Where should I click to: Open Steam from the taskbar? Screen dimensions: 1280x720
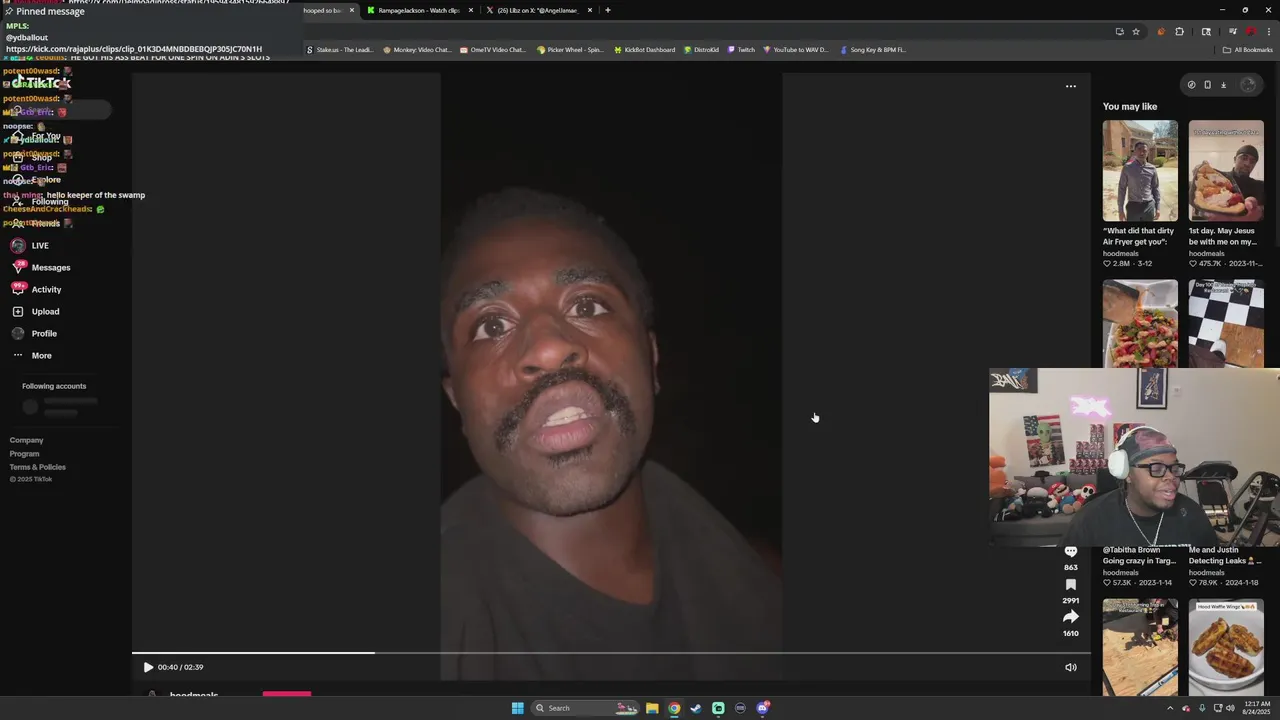(x=696, y=708)
